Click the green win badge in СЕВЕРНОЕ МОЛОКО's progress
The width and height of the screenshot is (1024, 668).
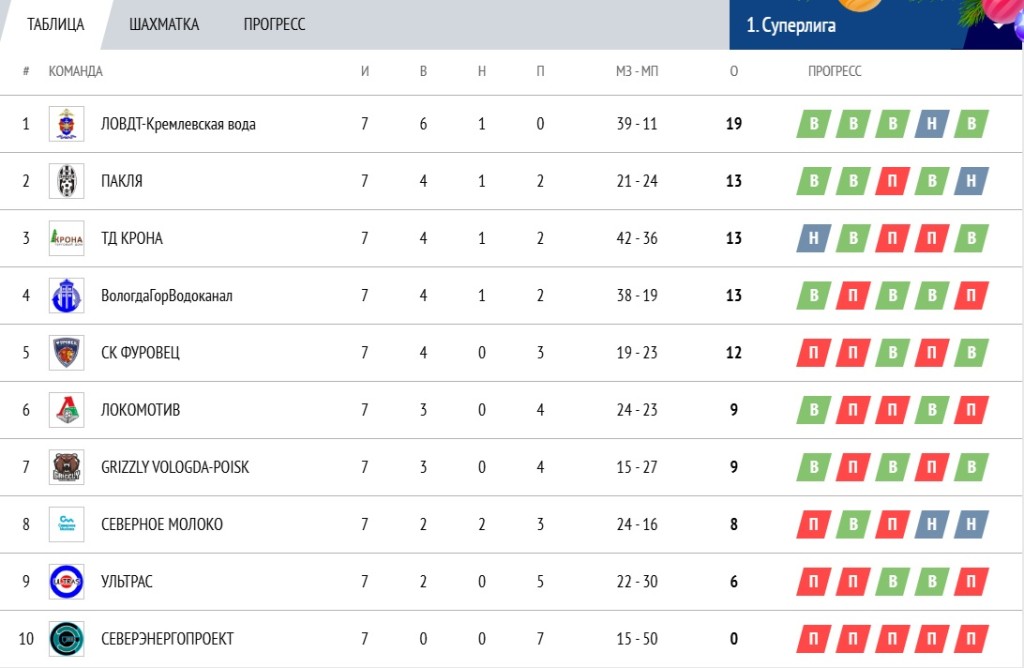(853, 524)
